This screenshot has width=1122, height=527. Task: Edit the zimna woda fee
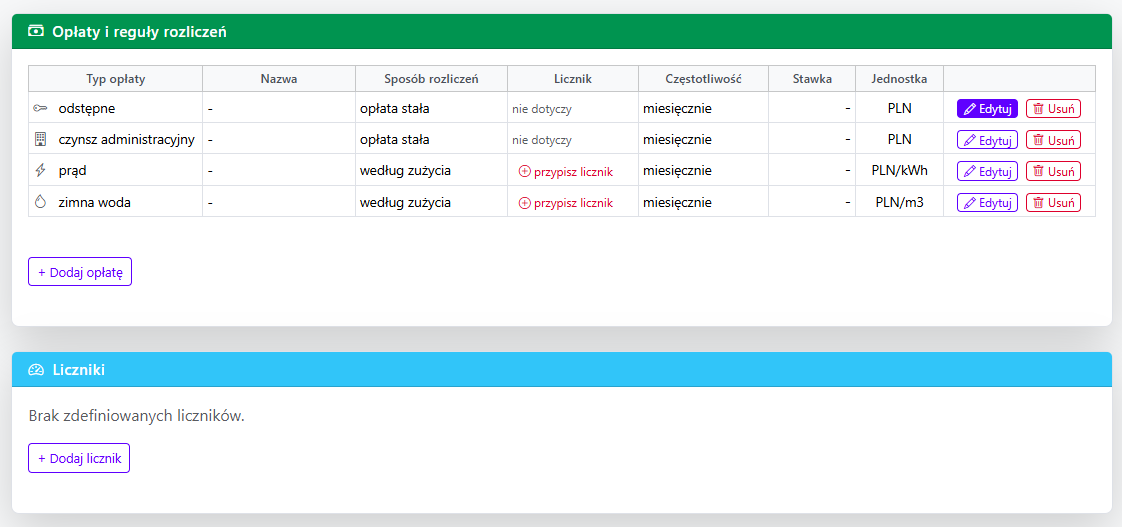[987, 203]
